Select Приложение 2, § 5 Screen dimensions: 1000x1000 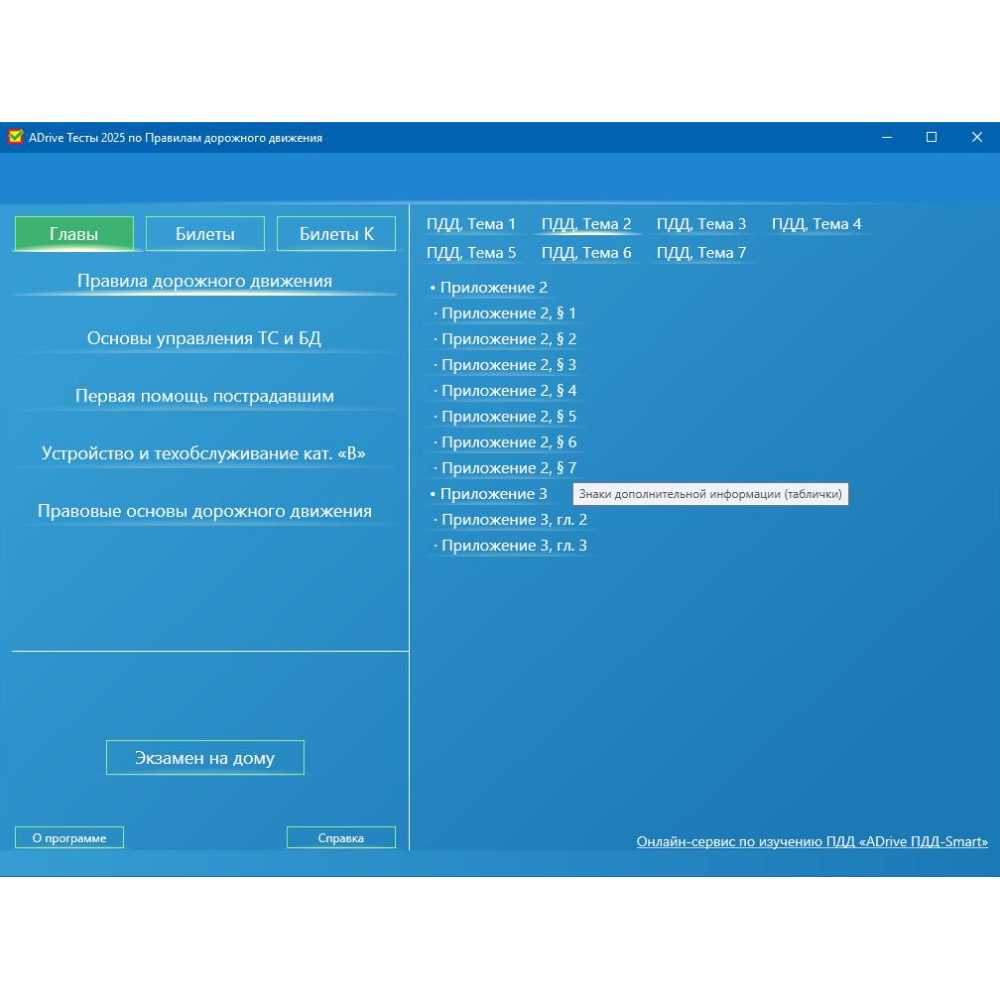coord(508,417)
